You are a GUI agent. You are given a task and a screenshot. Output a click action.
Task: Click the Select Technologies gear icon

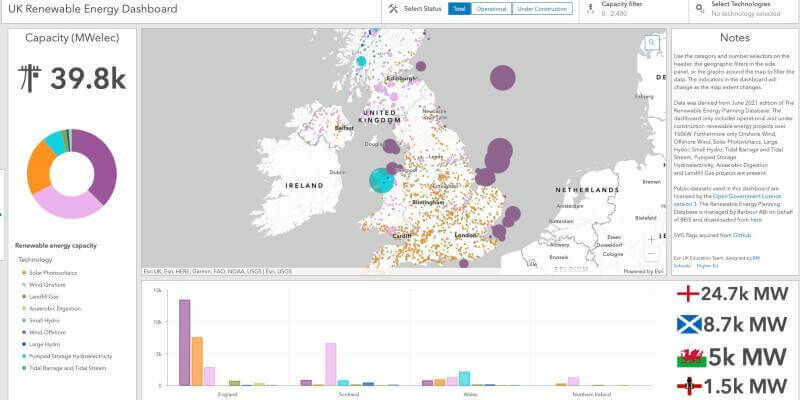coord(700,9)
